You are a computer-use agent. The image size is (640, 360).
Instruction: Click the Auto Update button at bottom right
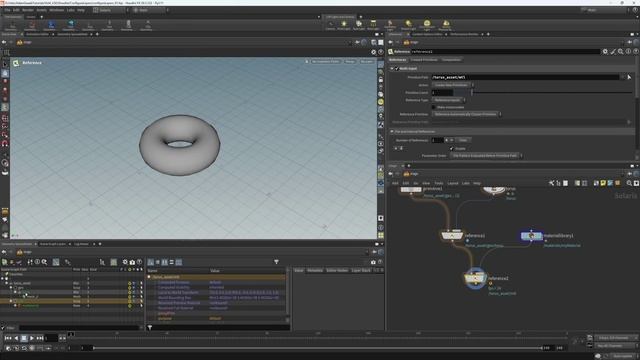623,356
